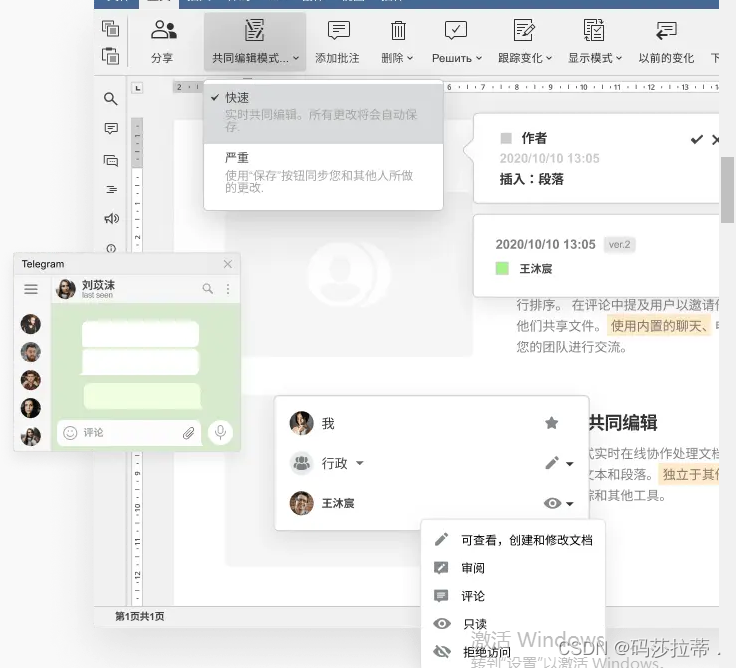Screen dimensions: 736x668
Task: Click the feedback megaphone sidebar icon
Action: (111, 218)
